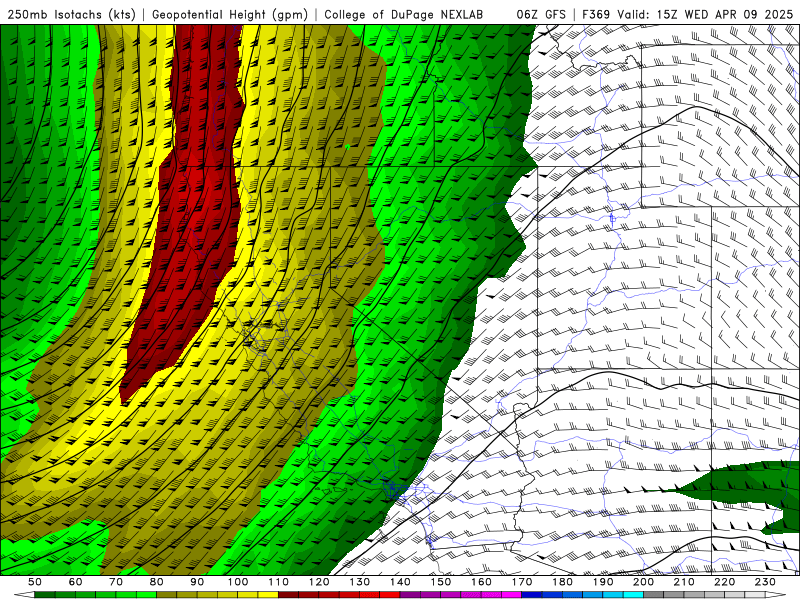Screen dimensions: 800x600
Task: Select the cyan swatch left of 200
Action: coord(633,595)
